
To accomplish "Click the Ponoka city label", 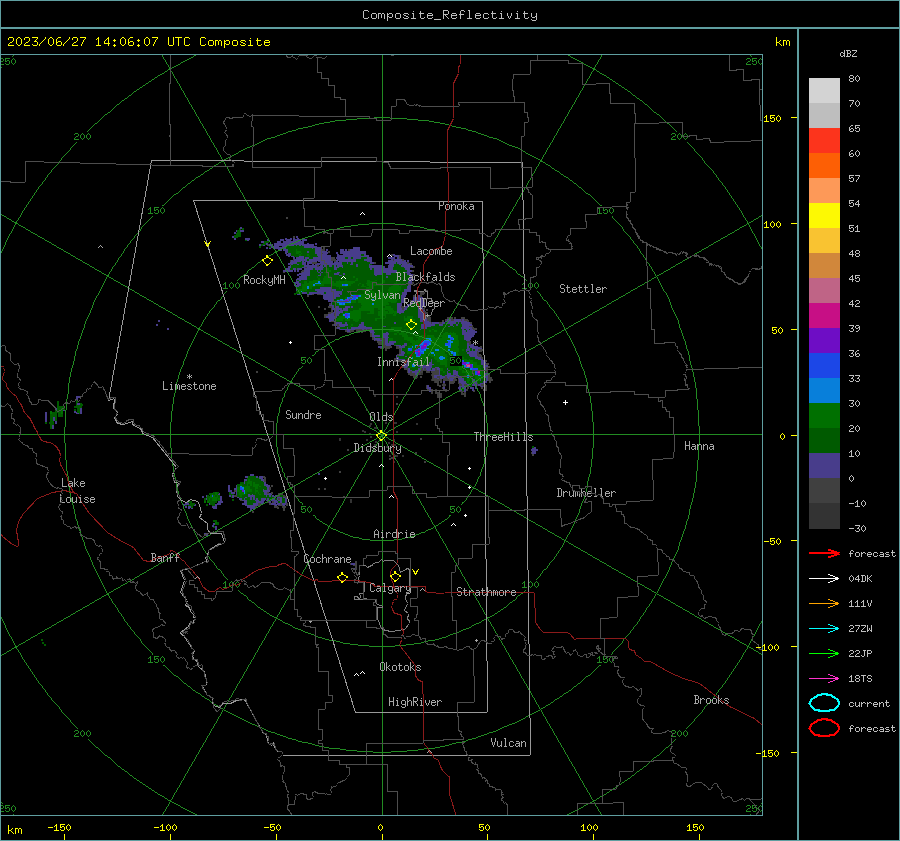I will 456,206.
